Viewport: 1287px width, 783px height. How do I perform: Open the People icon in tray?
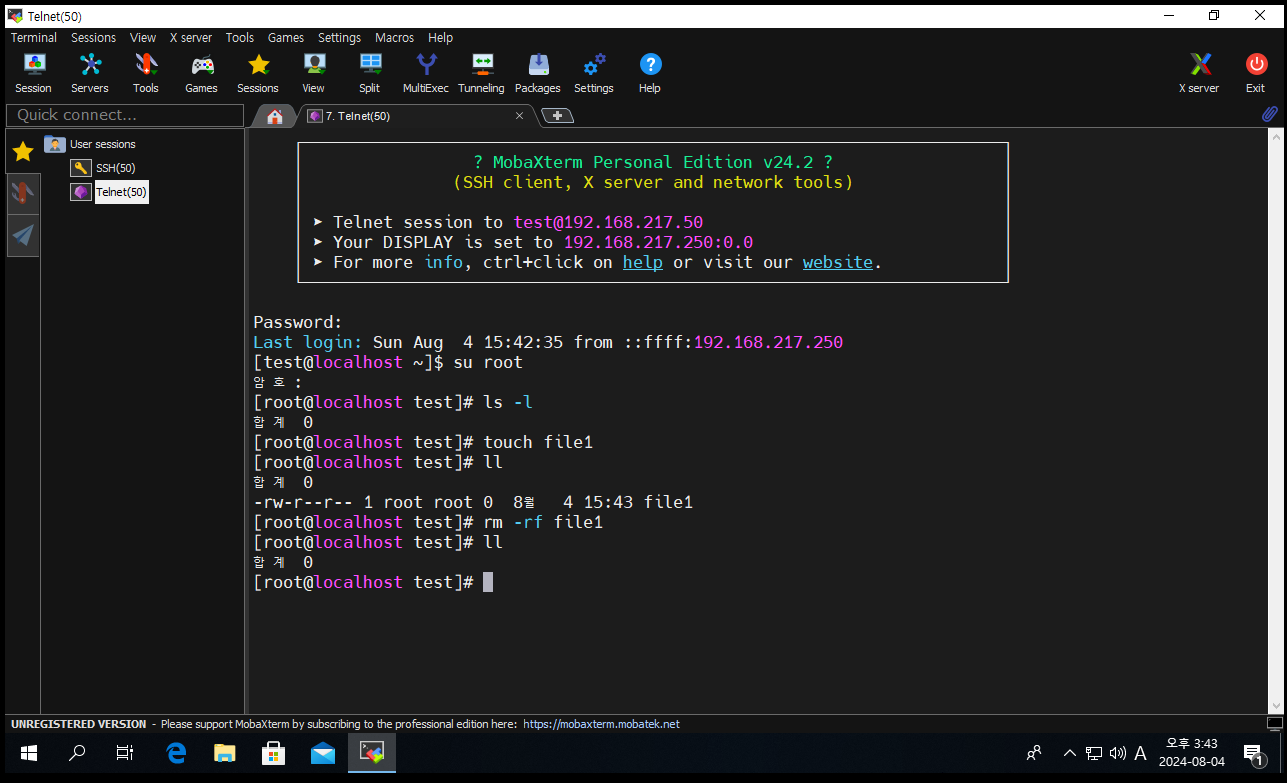point(1034,753)
